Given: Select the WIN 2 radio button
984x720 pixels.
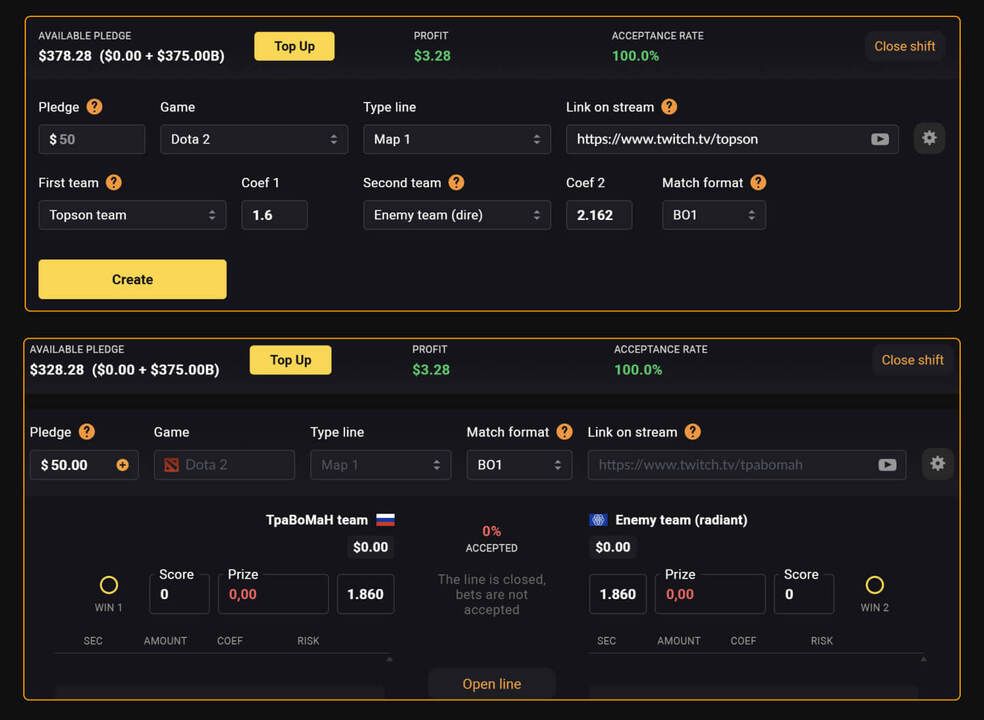Looking at the screenshot, I should click(x=874, y=585).
